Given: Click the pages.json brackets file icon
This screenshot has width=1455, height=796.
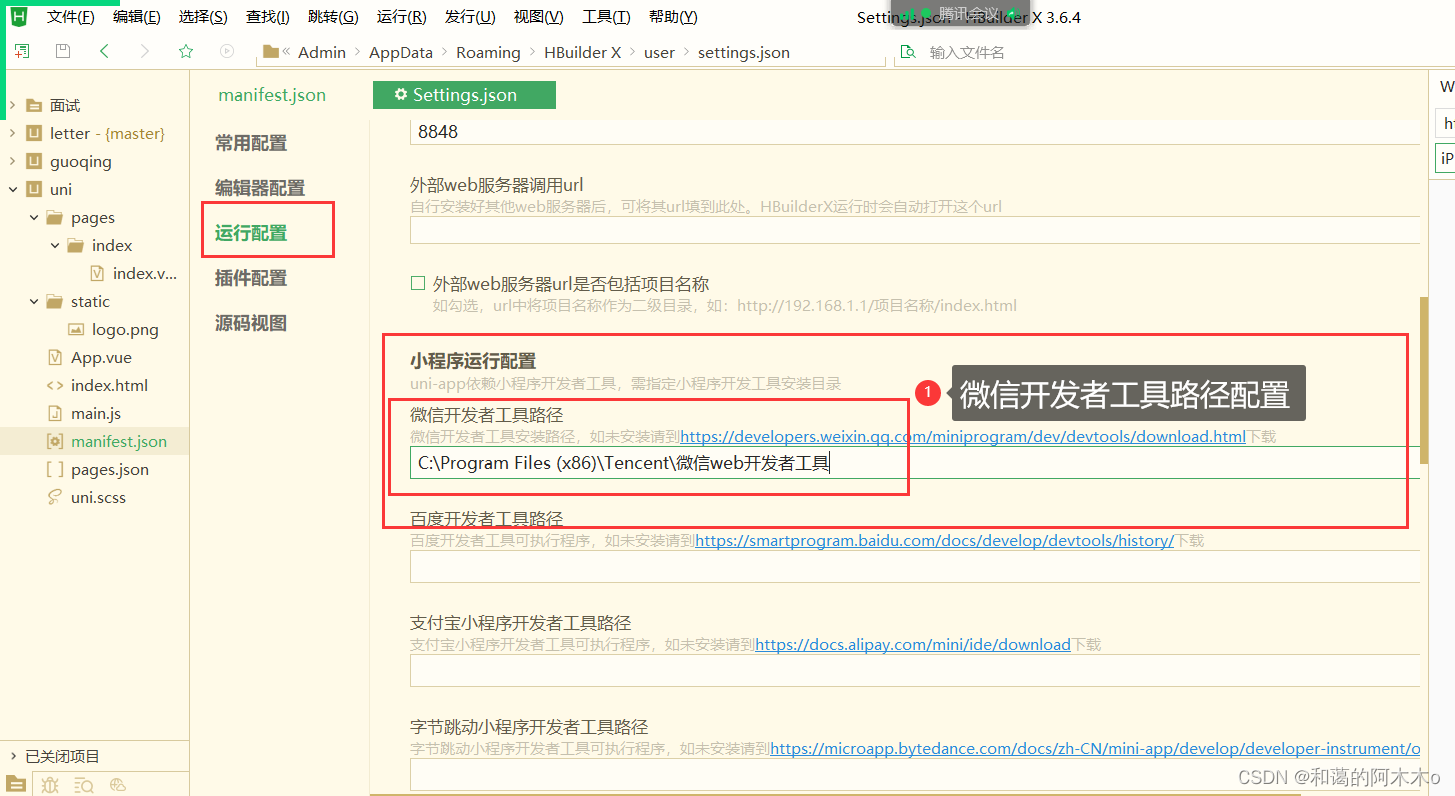Looking at the screenshot, I should point(55,469).
